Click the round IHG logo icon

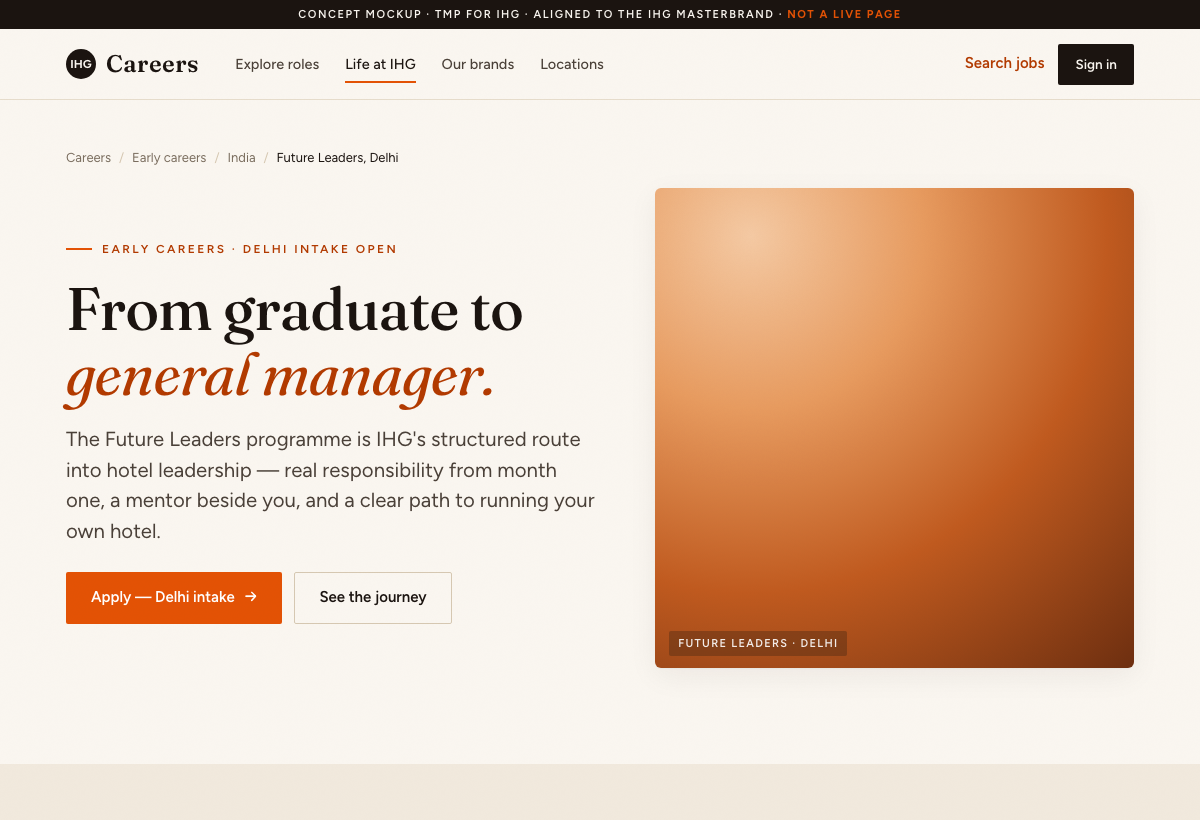point(81,64)
